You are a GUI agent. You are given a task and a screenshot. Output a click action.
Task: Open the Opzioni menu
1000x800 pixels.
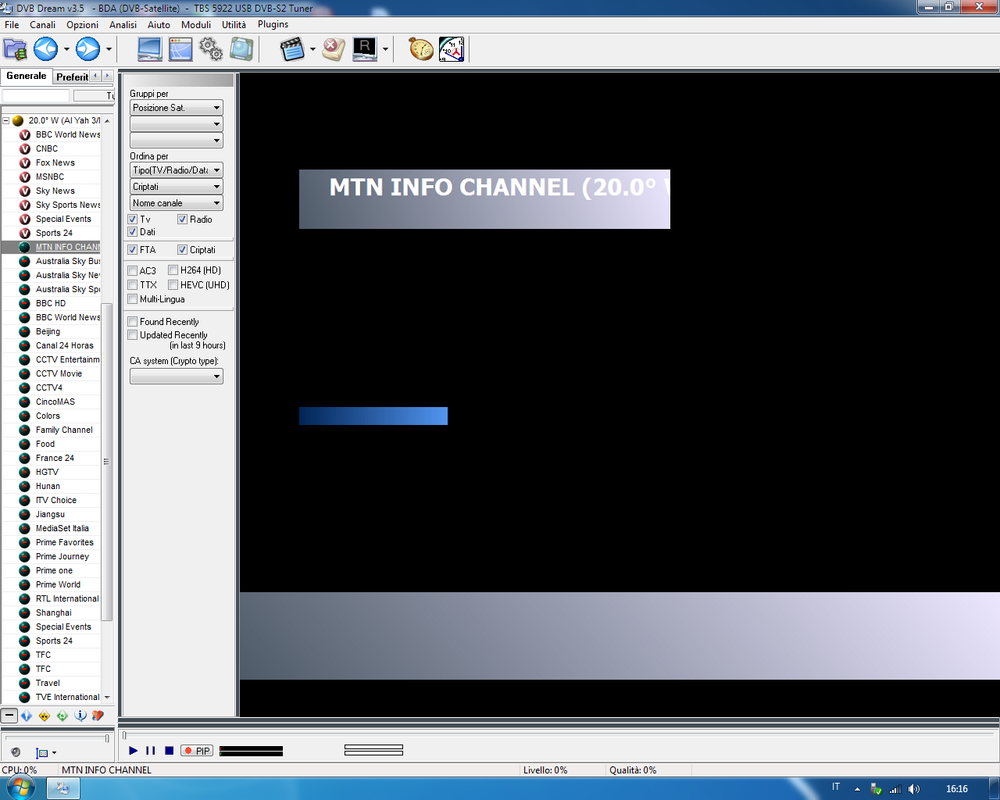click(x=82, y=24)
